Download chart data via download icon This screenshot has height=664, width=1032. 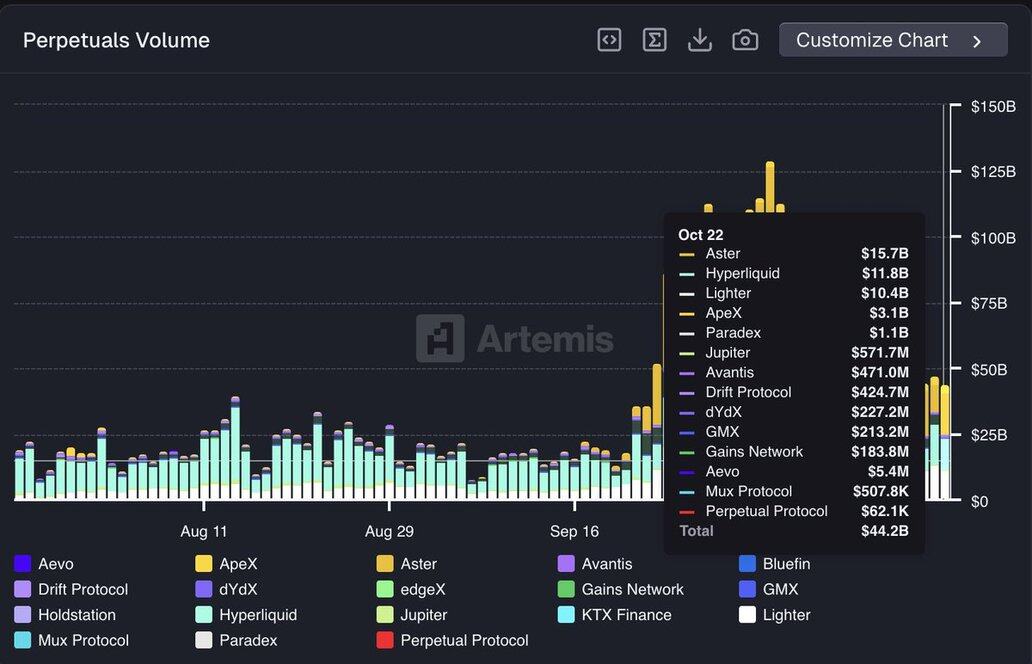click(700, 40)
